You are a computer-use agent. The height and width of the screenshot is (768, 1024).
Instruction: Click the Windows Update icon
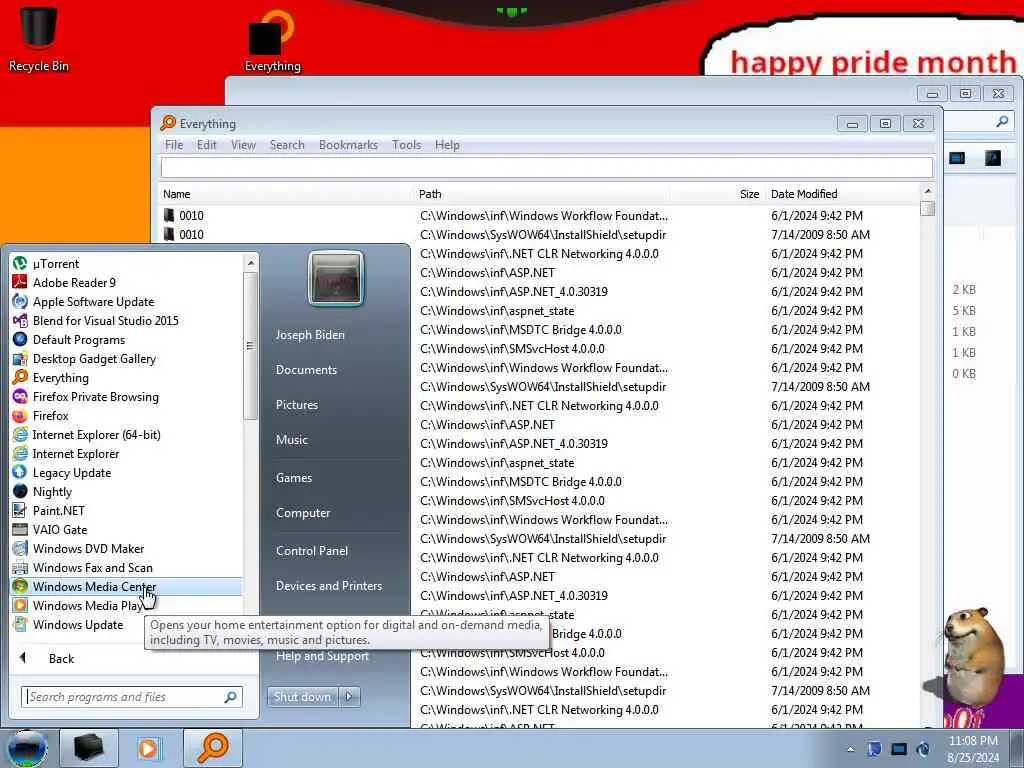[x=20, y=624]
